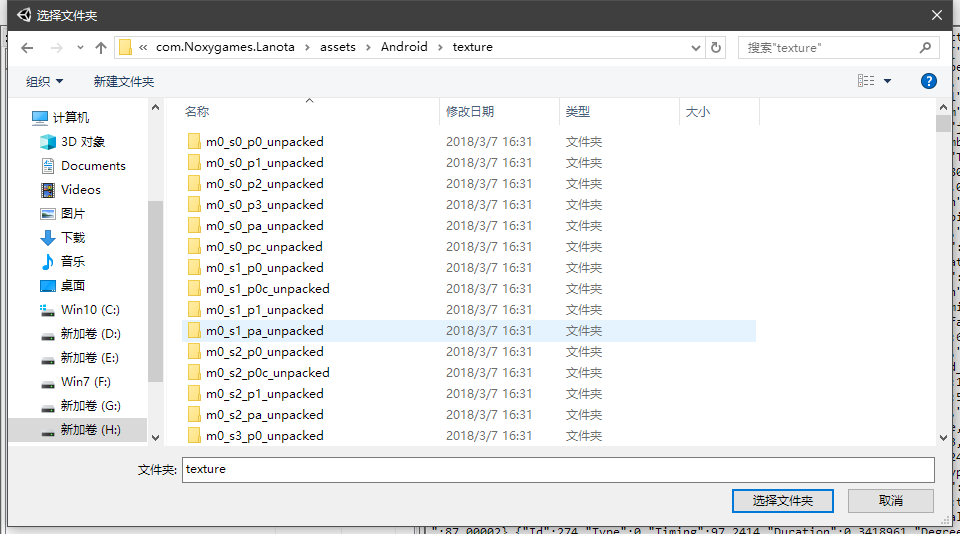Image resolution: width=960 pixels, height=534 pixels.
Task: Select folder m0_s0_p3_unpacked
Action: (469, 205)
